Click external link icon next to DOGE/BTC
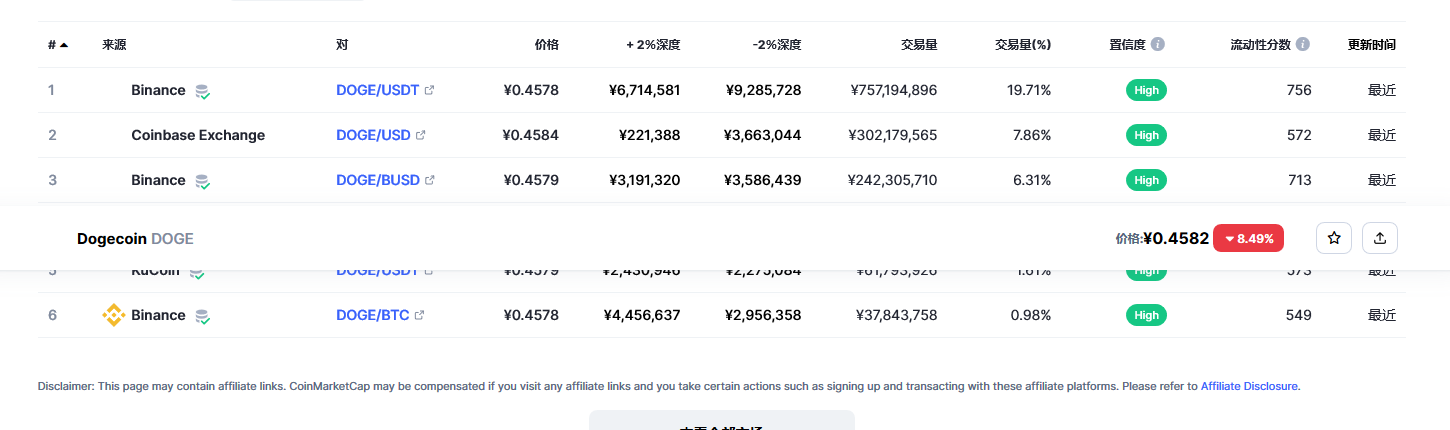Viewport: 1450px width, 430px height. click(420, 315)
